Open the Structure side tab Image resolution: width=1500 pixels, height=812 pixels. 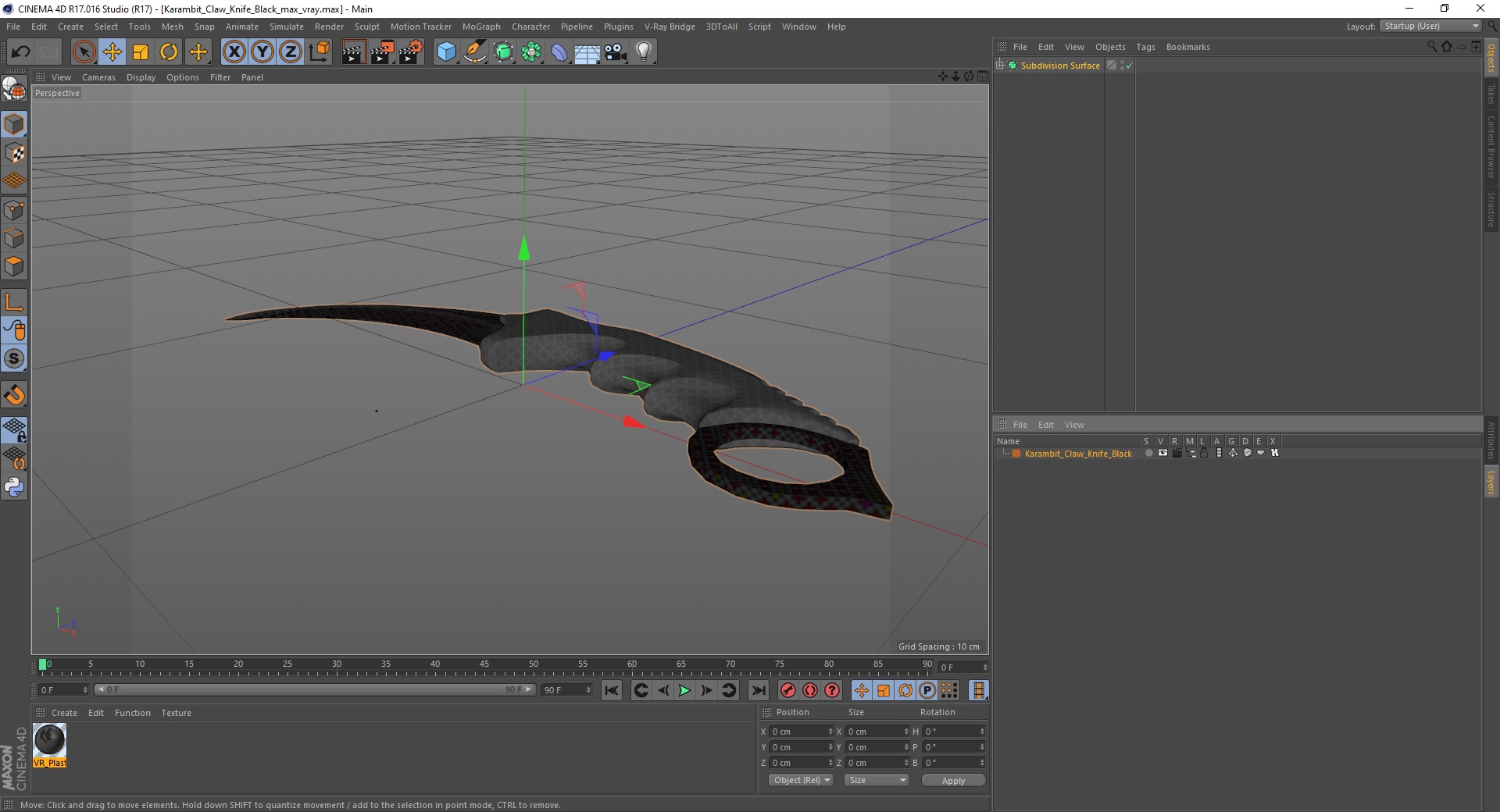(x=1491, y=208)
